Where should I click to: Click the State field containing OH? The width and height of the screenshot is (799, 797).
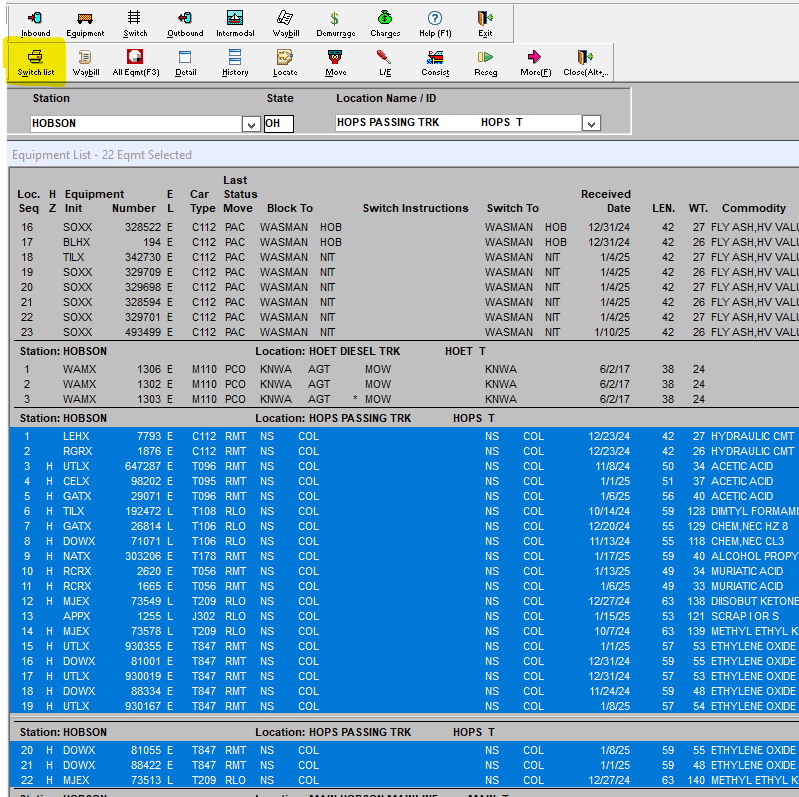coord(278,123)
